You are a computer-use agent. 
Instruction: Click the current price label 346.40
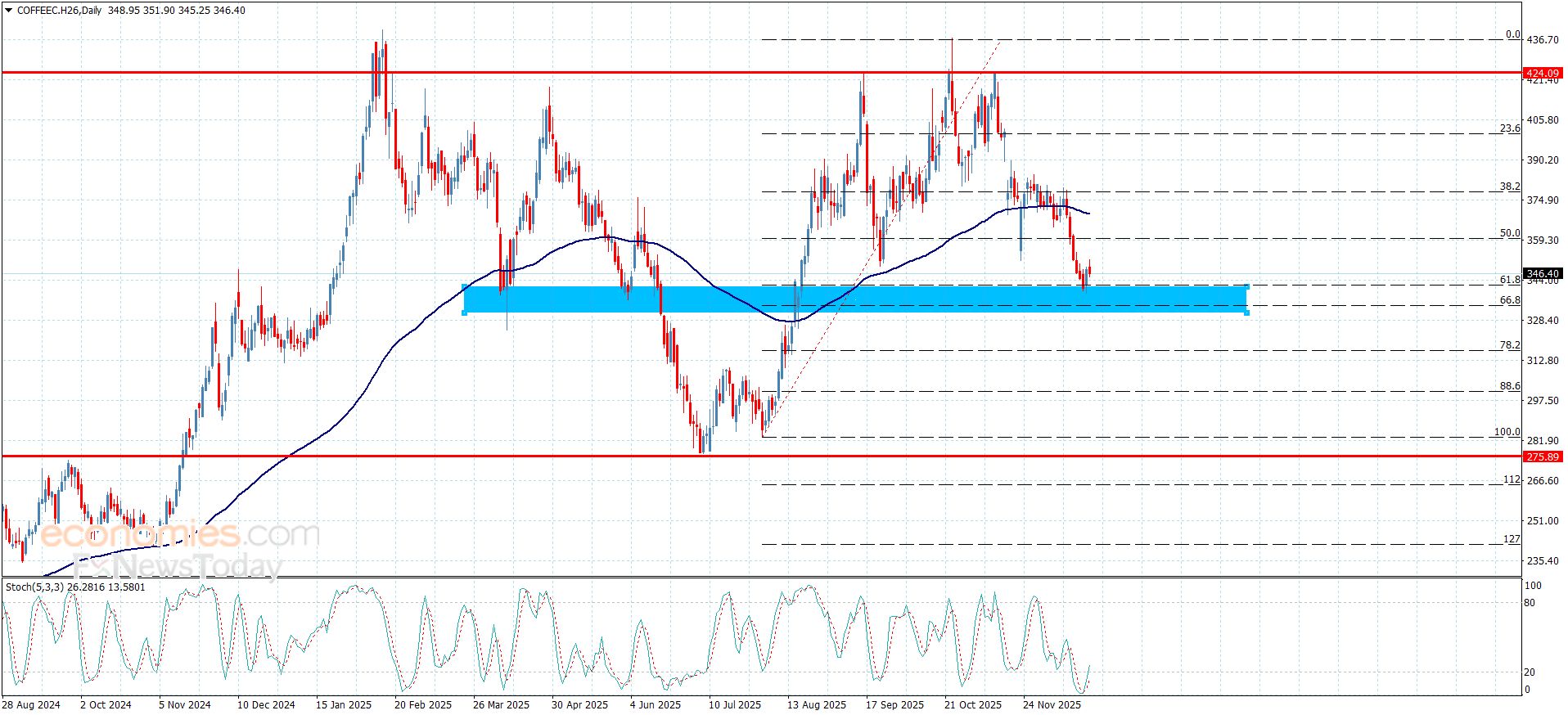tap(1543, 273)
